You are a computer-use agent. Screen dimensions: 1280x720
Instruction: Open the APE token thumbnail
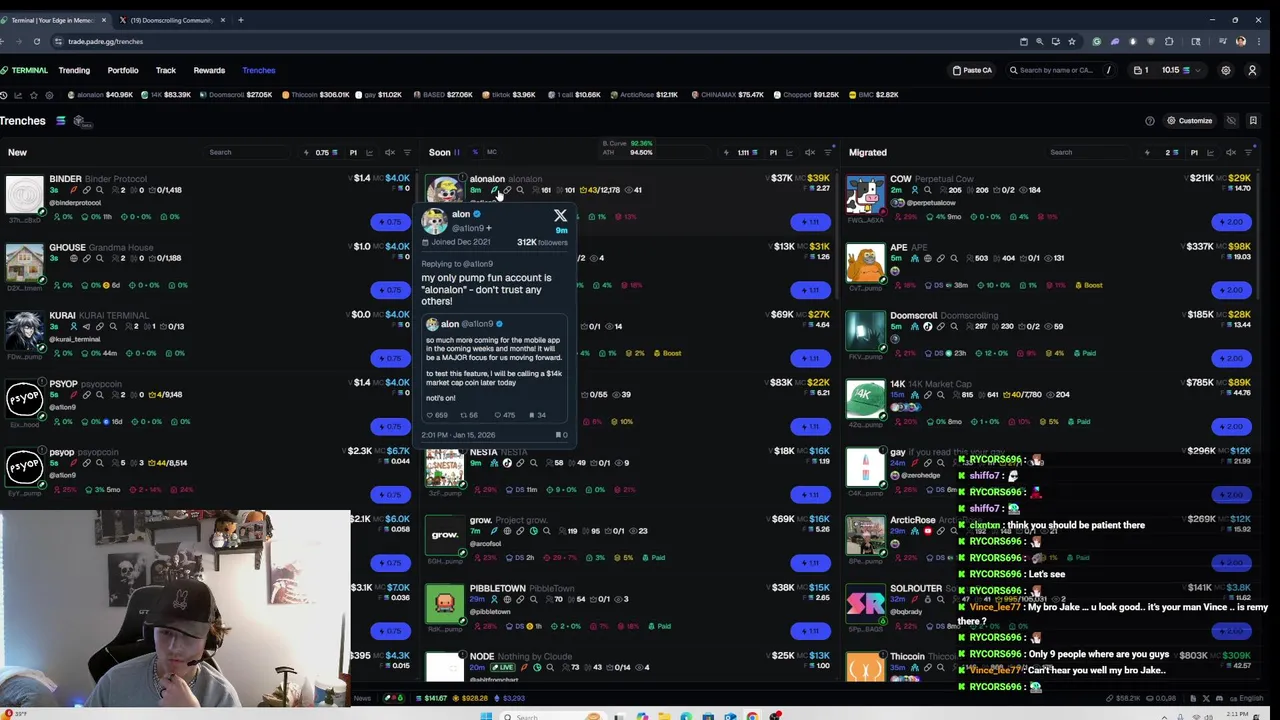865,261
